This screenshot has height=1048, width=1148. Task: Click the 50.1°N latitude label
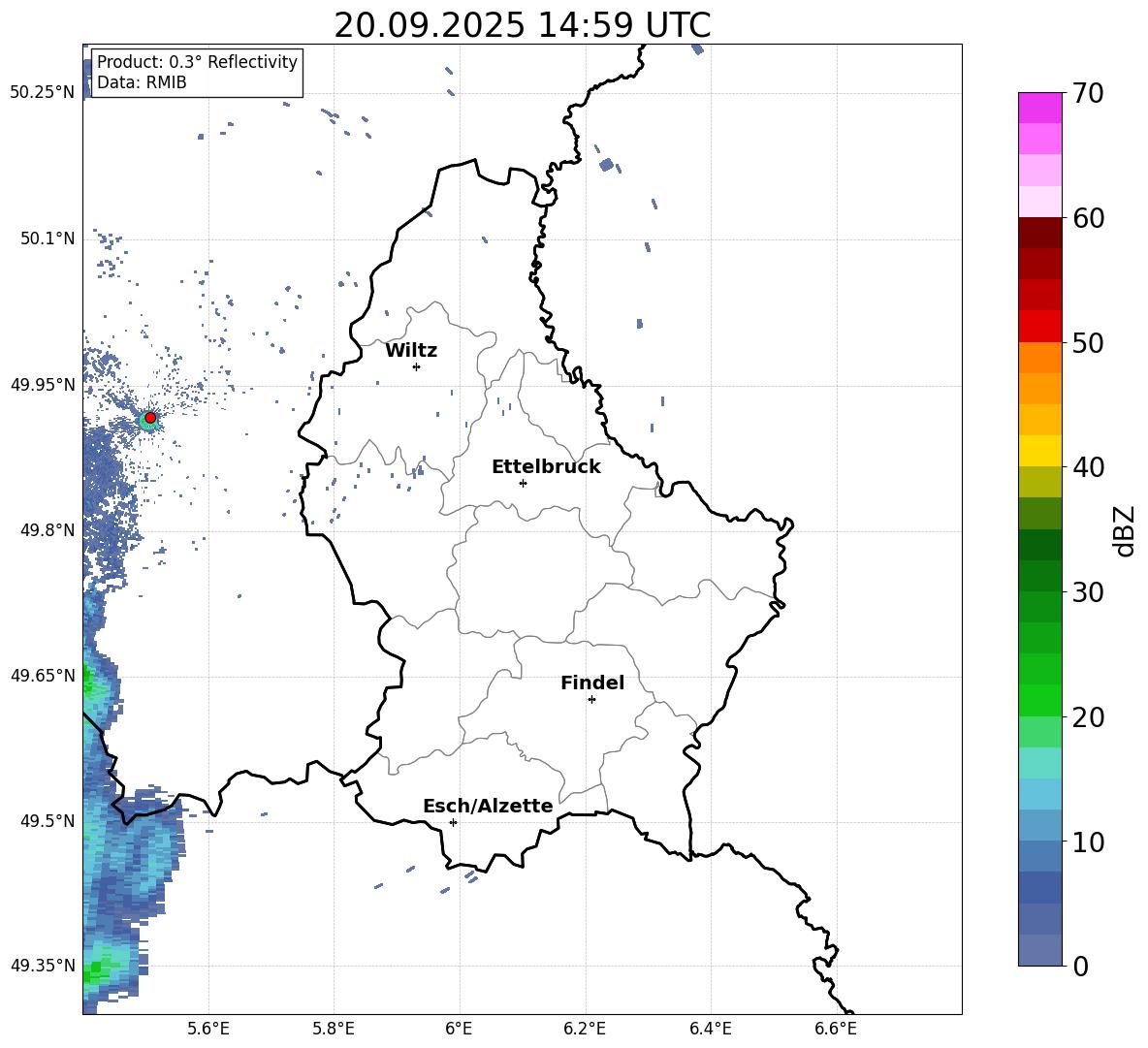pyautogui.click(x=48, y=238)
